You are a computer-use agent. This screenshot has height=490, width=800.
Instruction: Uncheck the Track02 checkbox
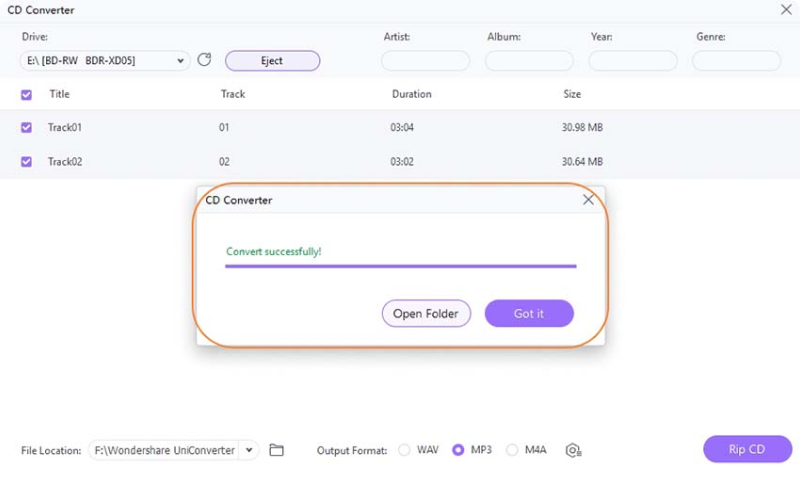[x=26, y=161]
